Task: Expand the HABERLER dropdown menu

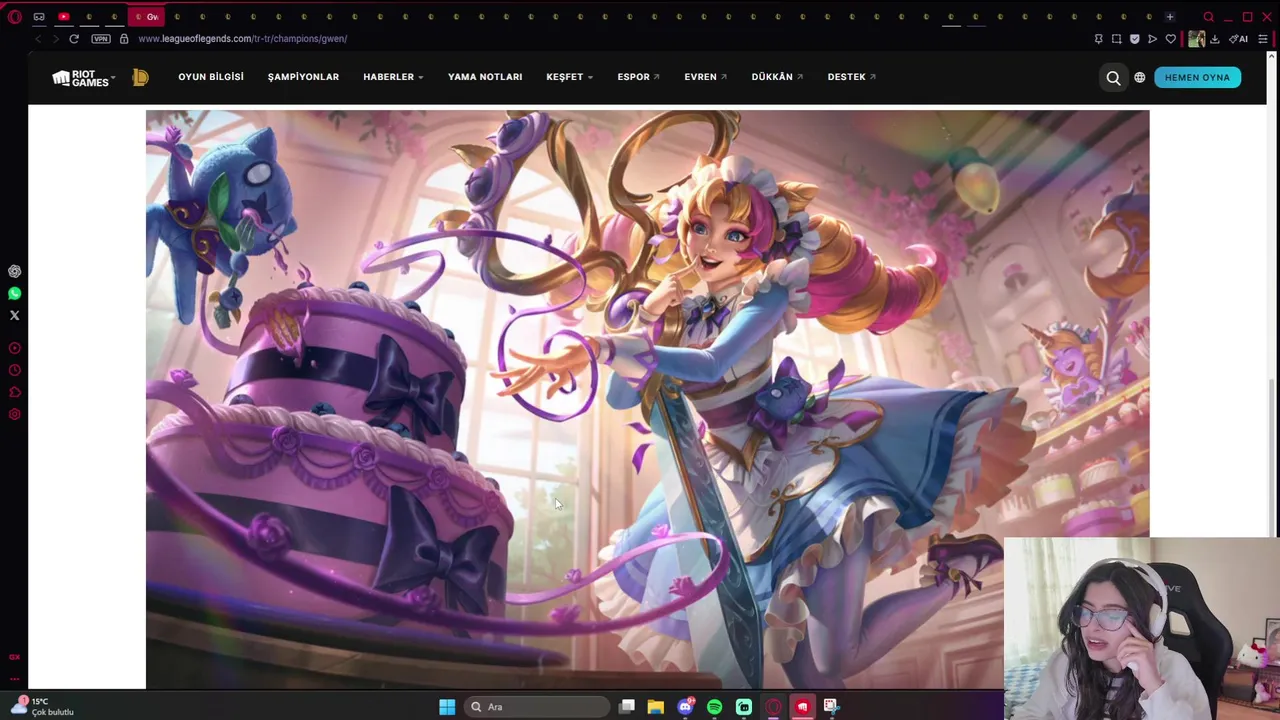Action: coord(393,77)
